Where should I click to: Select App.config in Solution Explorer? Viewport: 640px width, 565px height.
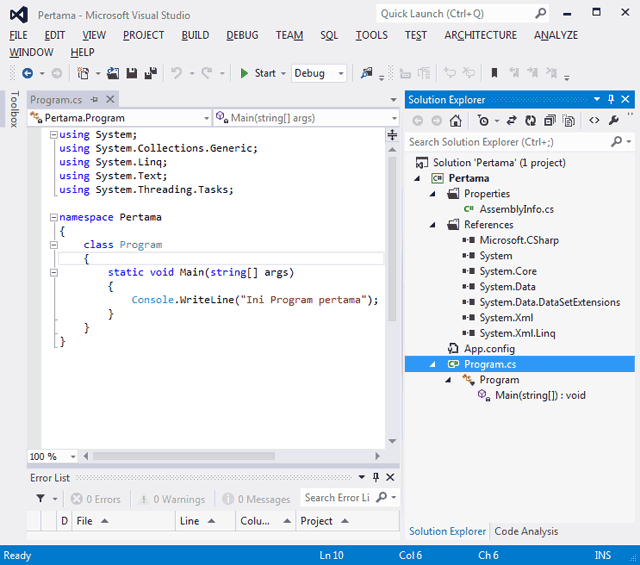(x=489, y=349)
